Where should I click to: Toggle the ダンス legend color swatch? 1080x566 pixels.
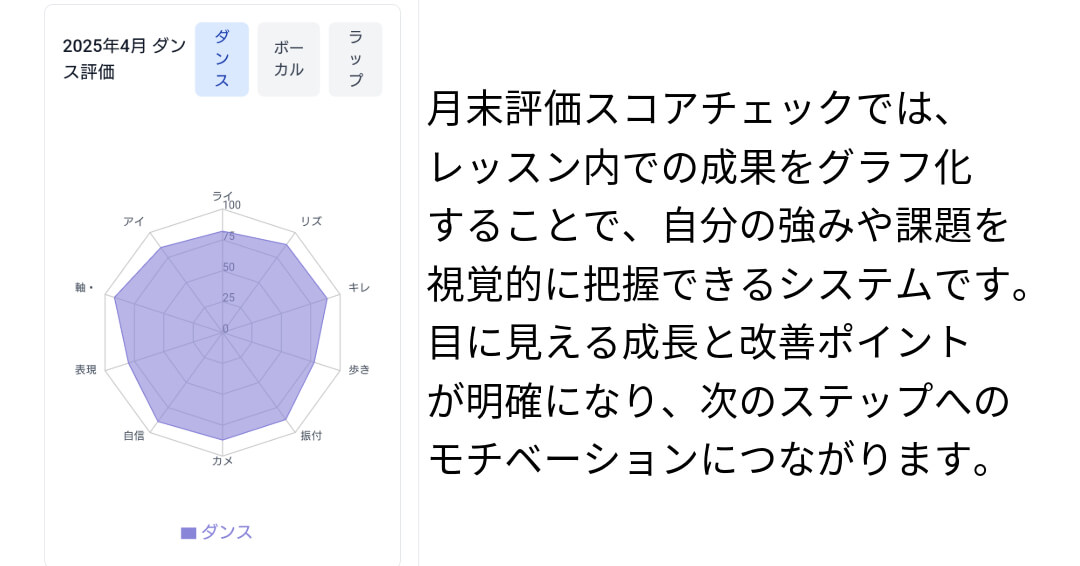[189, 533]
